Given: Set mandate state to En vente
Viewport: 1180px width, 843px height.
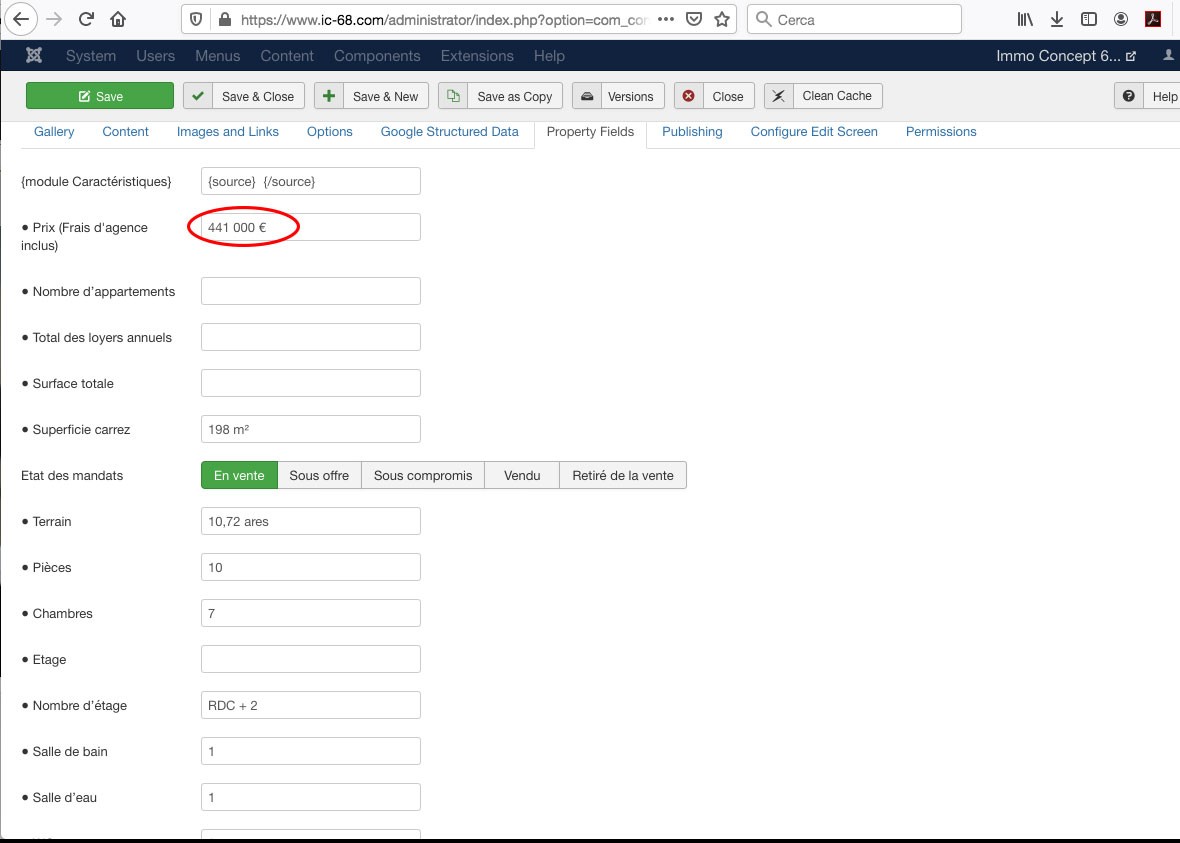Looking at the screenshot, I should click(x=239, y=475).
